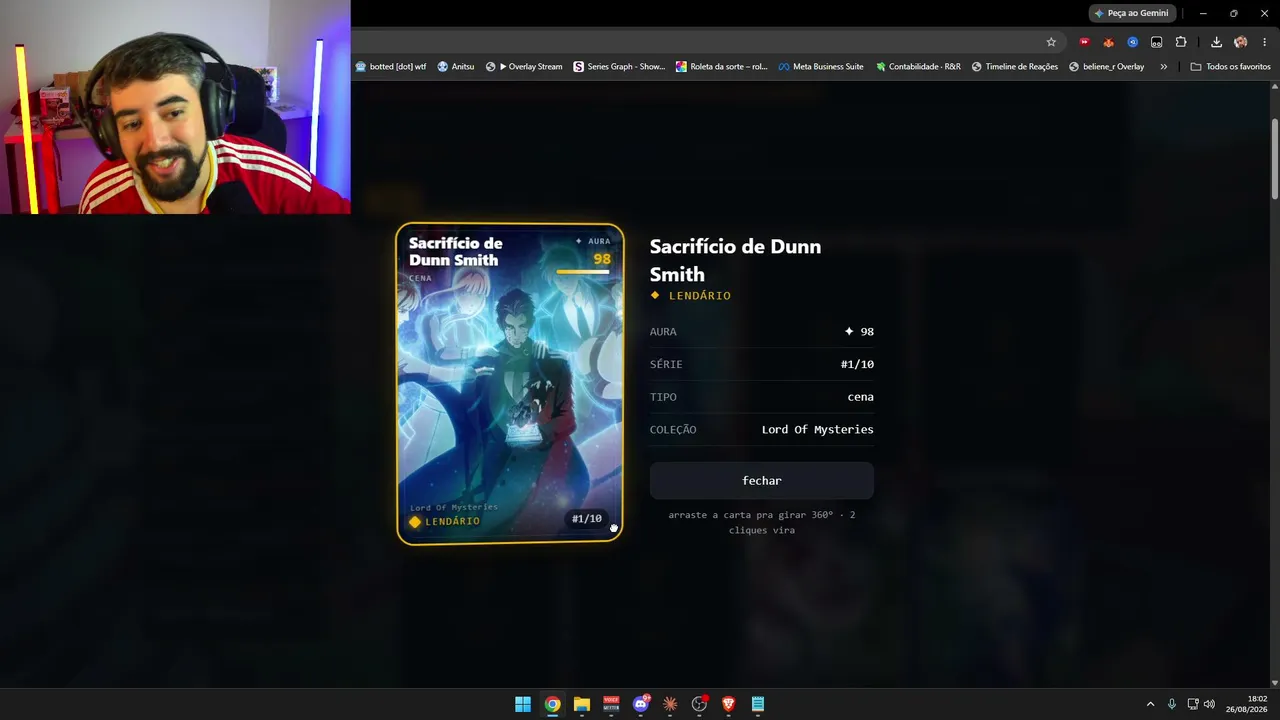This screenshot has width=1280, height=720.
Task: Click the page vertical scrollbar thumb
Action: 1274,158
